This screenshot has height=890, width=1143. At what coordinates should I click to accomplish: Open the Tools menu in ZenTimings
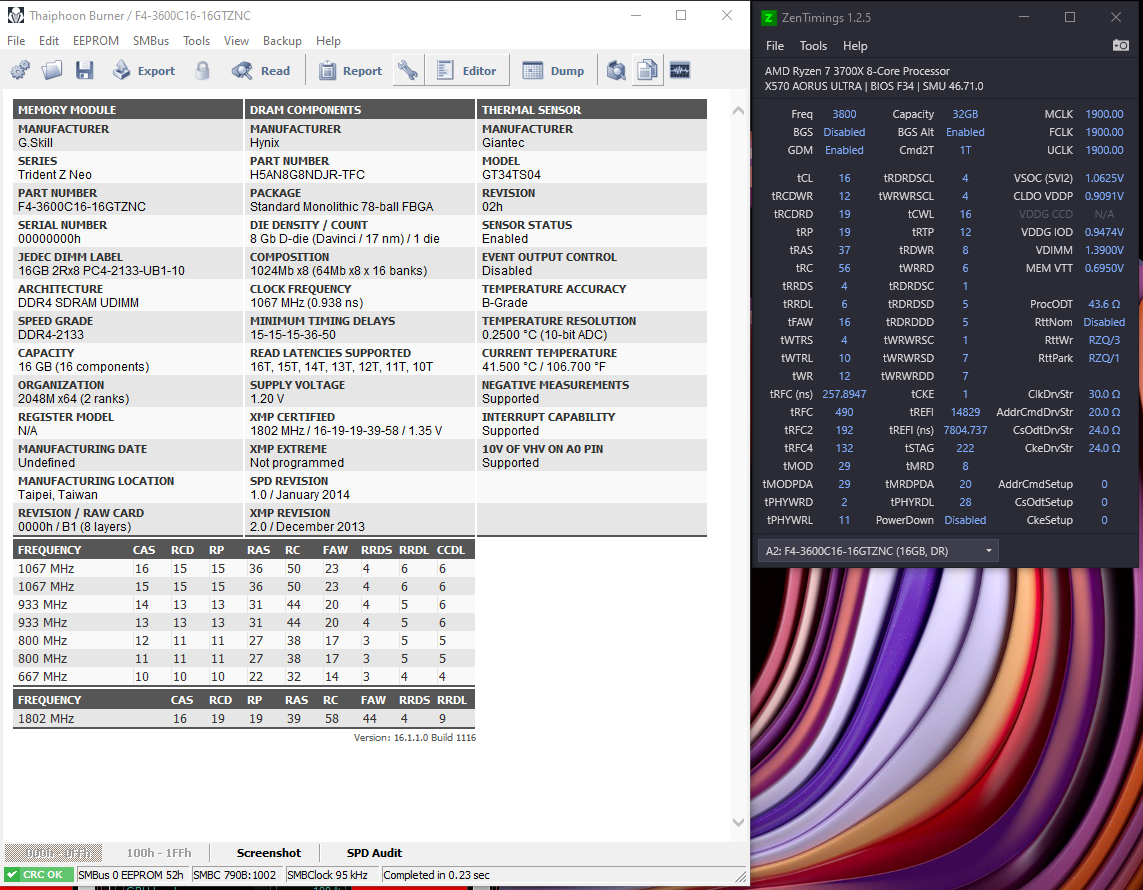coord(814,46)
